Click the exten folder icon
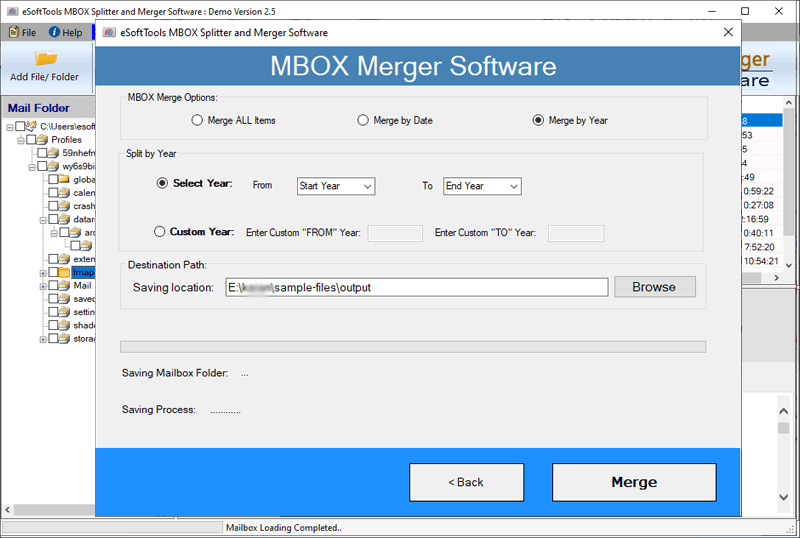Screen dimensions: 800x538 click(64, 259)
